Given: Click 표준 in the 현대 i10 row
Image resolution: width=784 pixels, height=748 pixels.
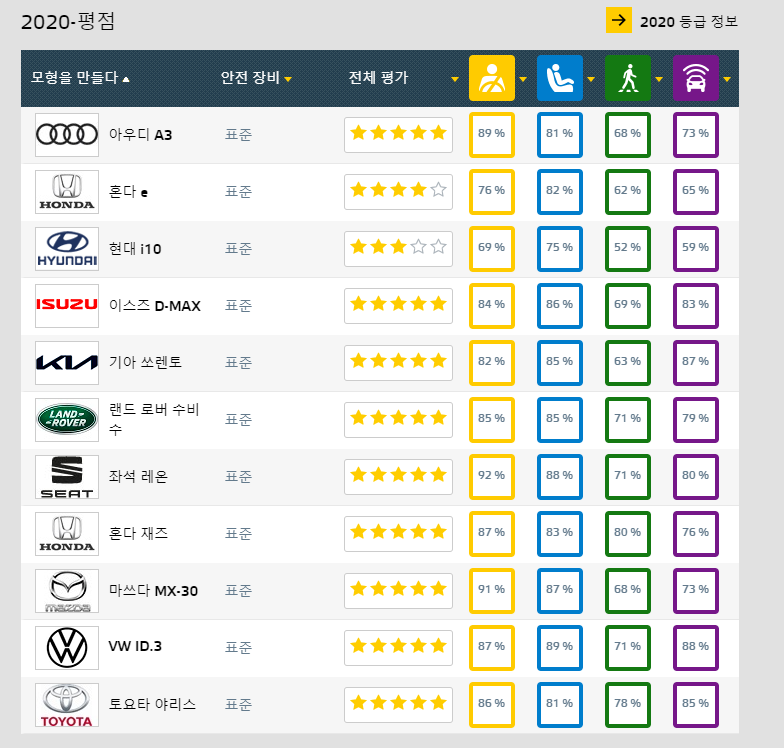Looking at the screenshot, I should coord(238,249).
